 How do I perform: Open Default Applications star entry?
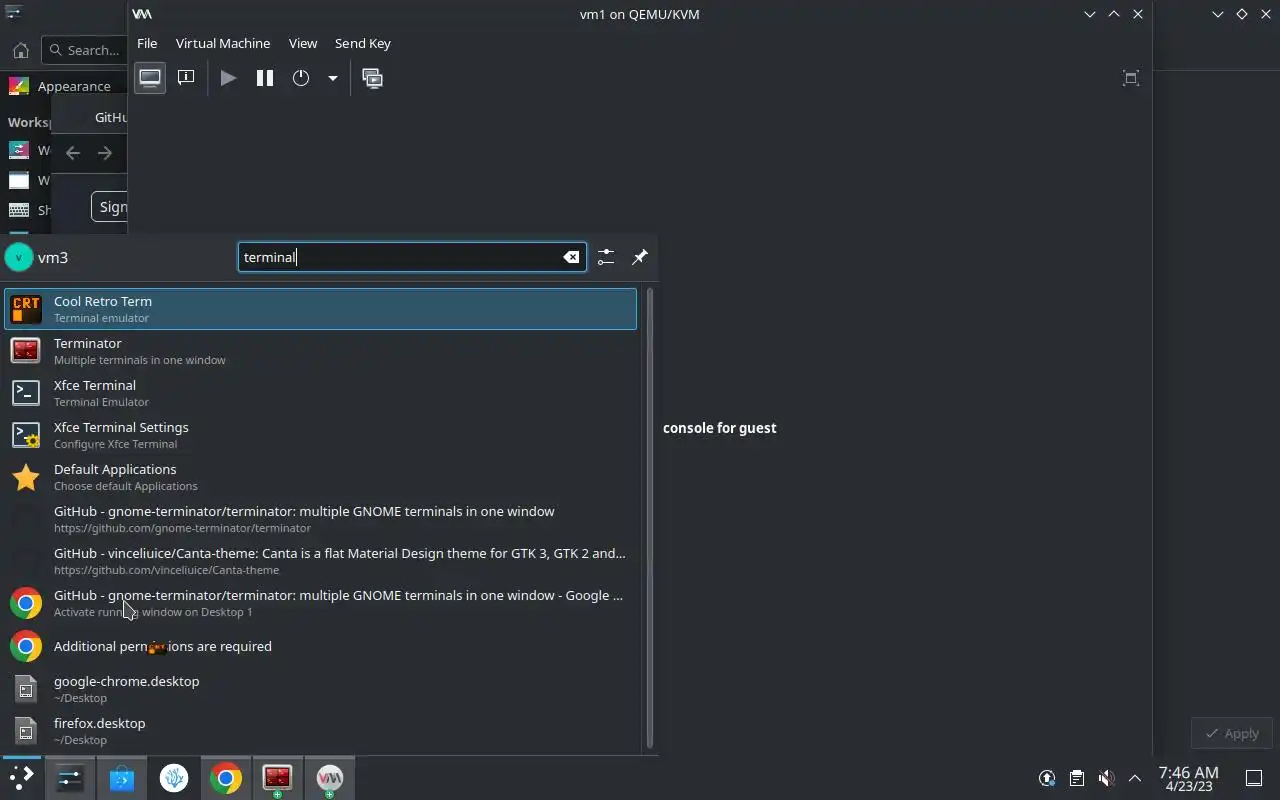pos(320,477)
